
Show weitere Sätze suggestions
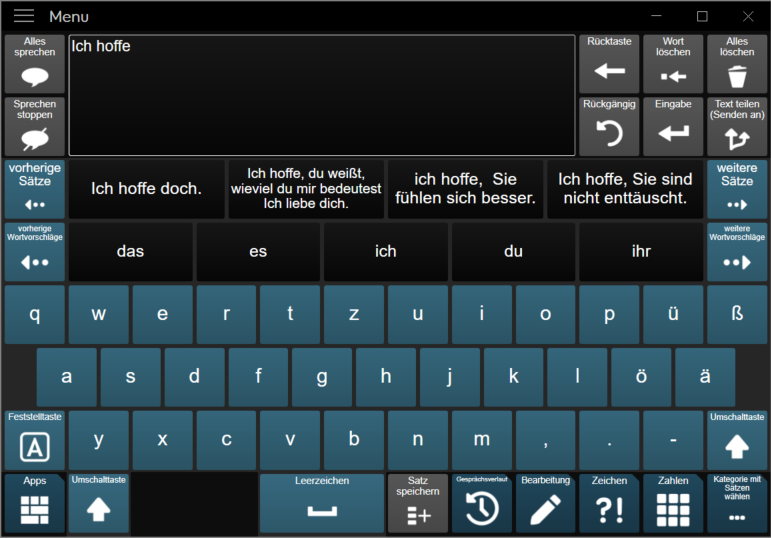(x=737, y=189)
